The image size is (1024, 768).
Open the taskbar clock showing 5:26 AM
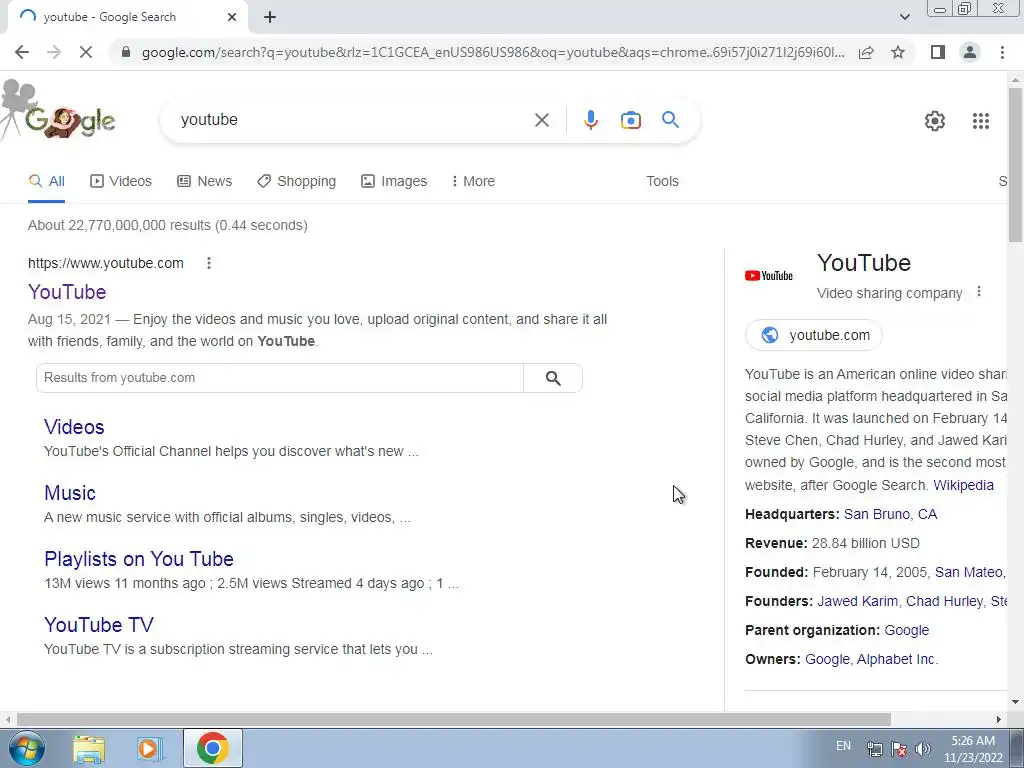[973, 749]
